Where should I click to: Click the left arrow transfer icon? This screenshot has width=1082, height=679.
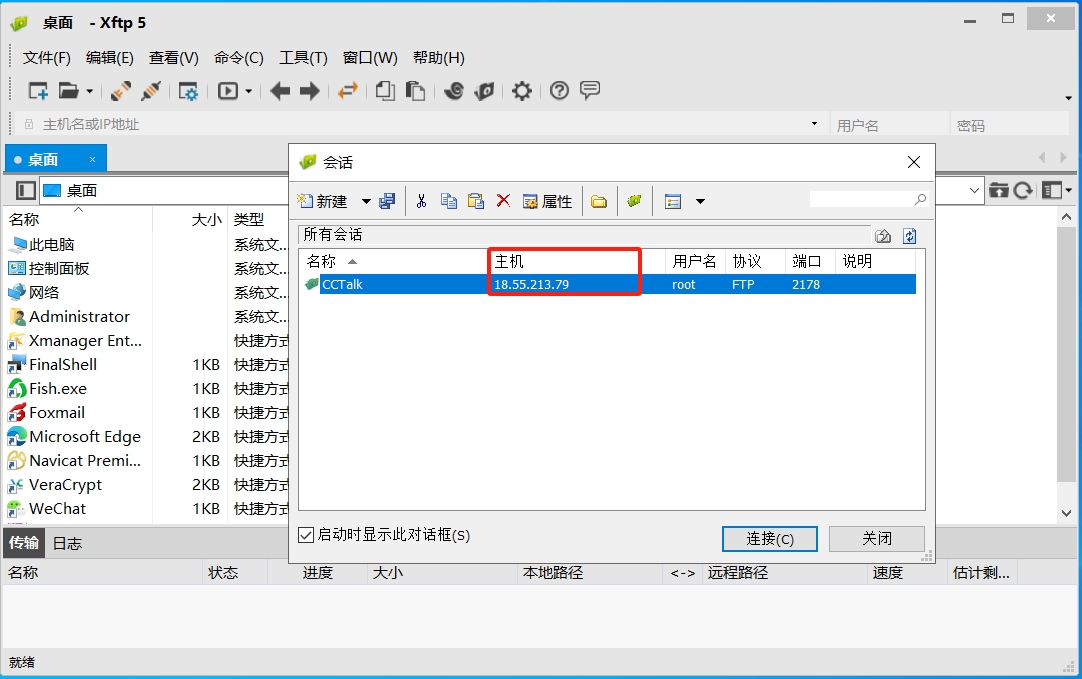279,90
